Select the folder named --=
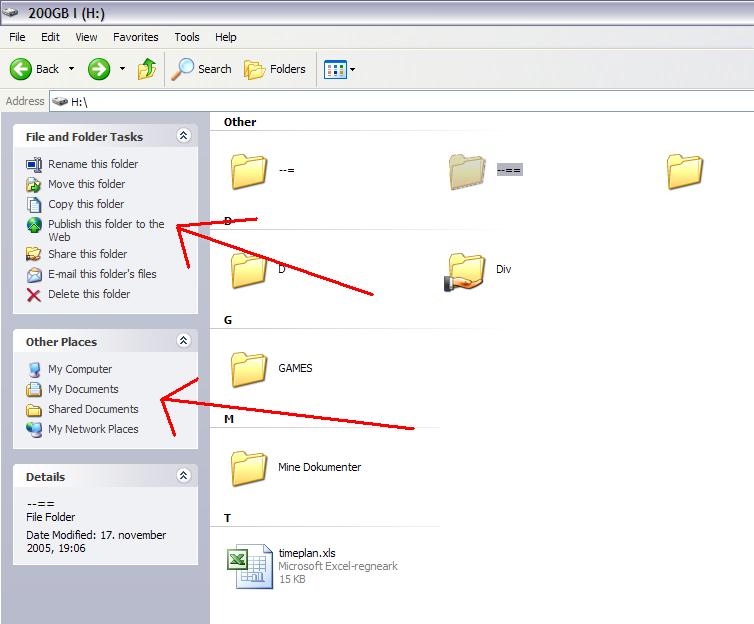Viewport: 754px width, 624px height. [249, 171]
